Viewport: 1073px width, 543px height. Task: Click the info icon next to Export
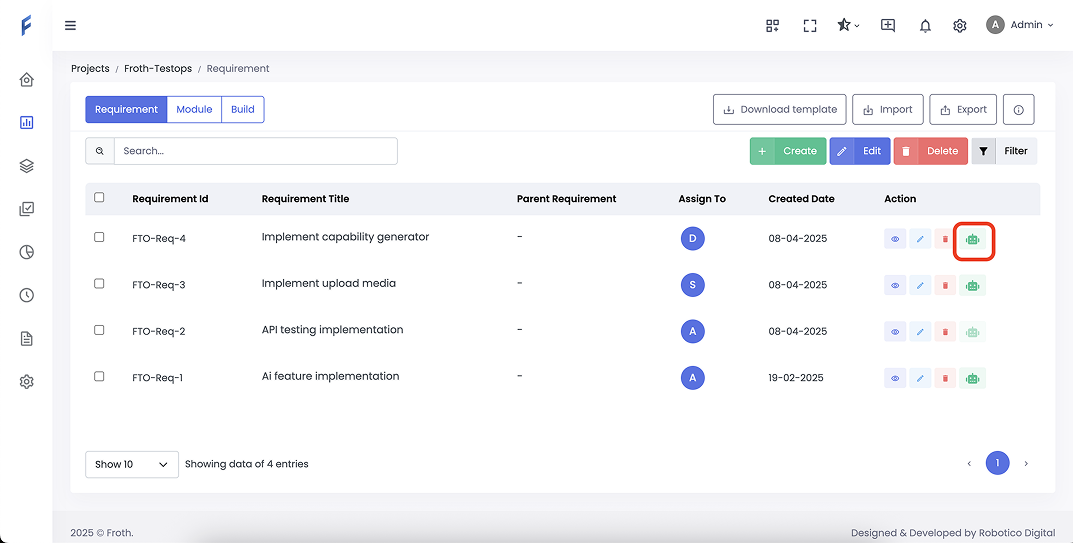[x=1018, y=110]
